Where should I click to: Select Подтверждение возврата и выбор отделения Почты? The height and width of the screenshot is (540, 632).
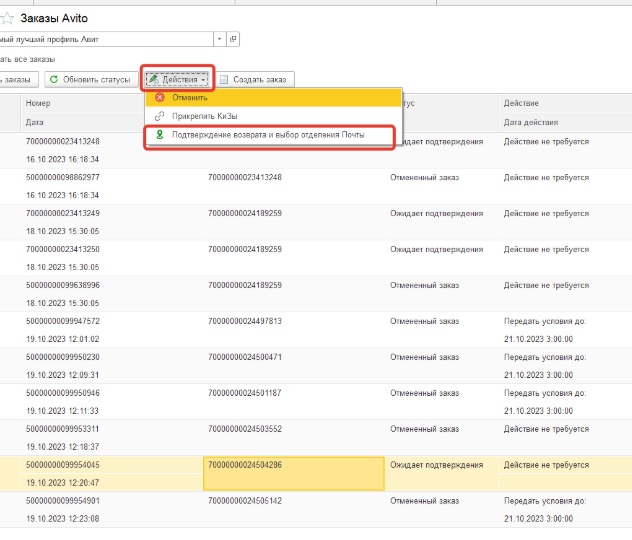click(268, 134)
